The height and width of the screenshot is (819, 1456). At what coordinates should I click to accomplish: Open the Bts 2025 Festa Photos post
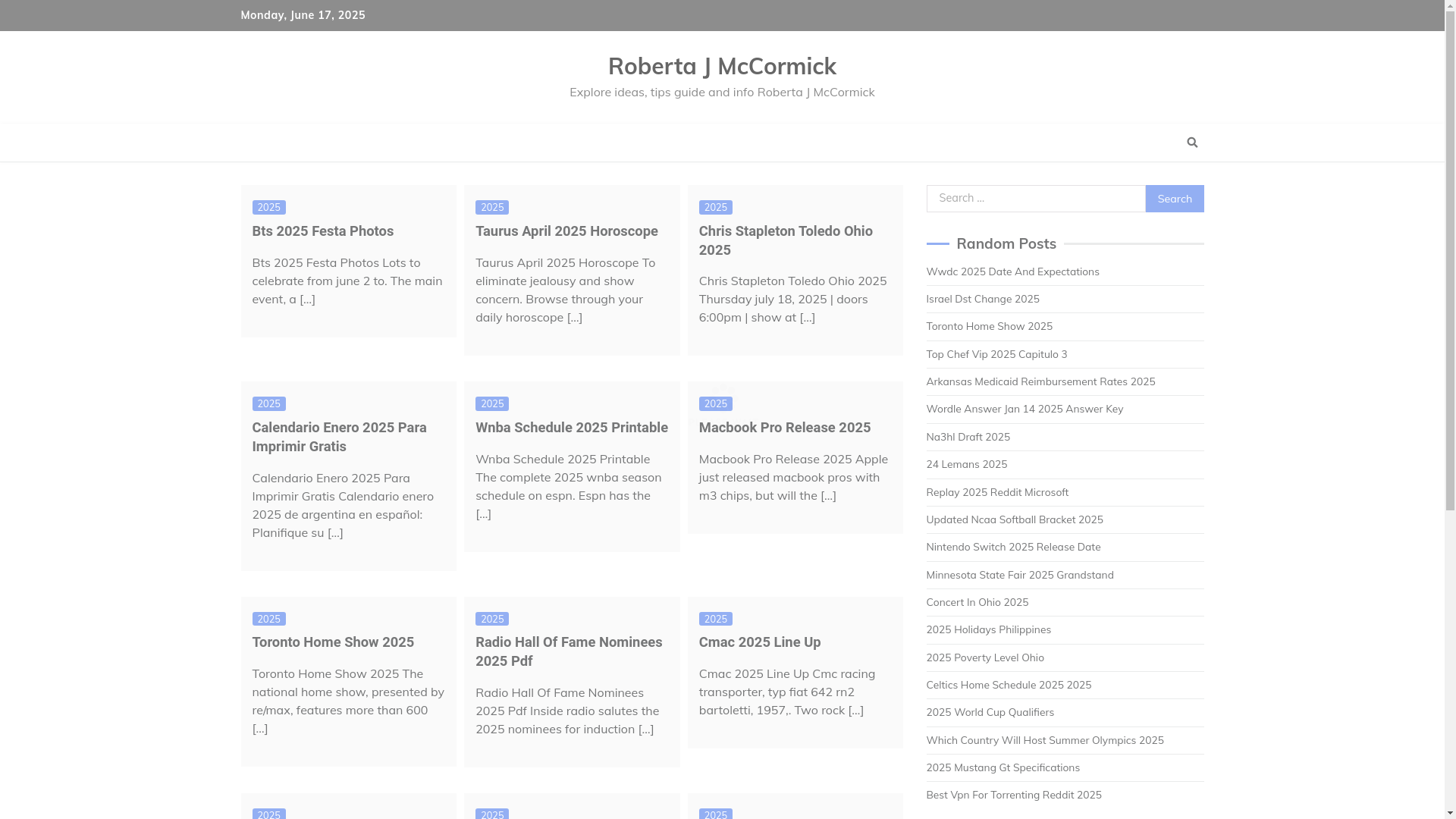point(323,231)
